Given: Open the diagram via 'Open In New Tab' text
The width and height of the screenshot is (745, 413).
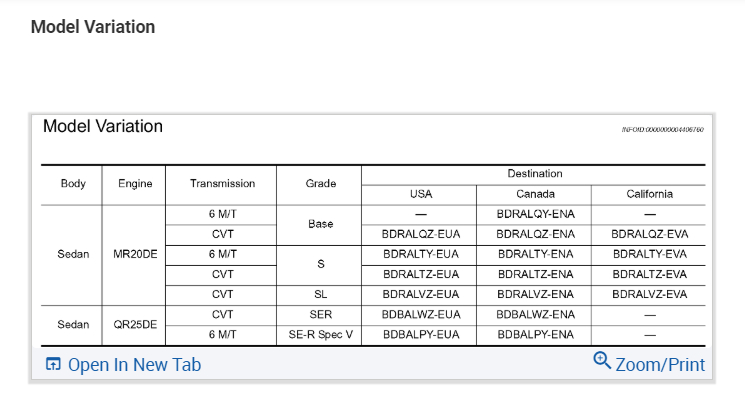Looking at the screenshot, I should pyautogui.click(x=134, y=365).
